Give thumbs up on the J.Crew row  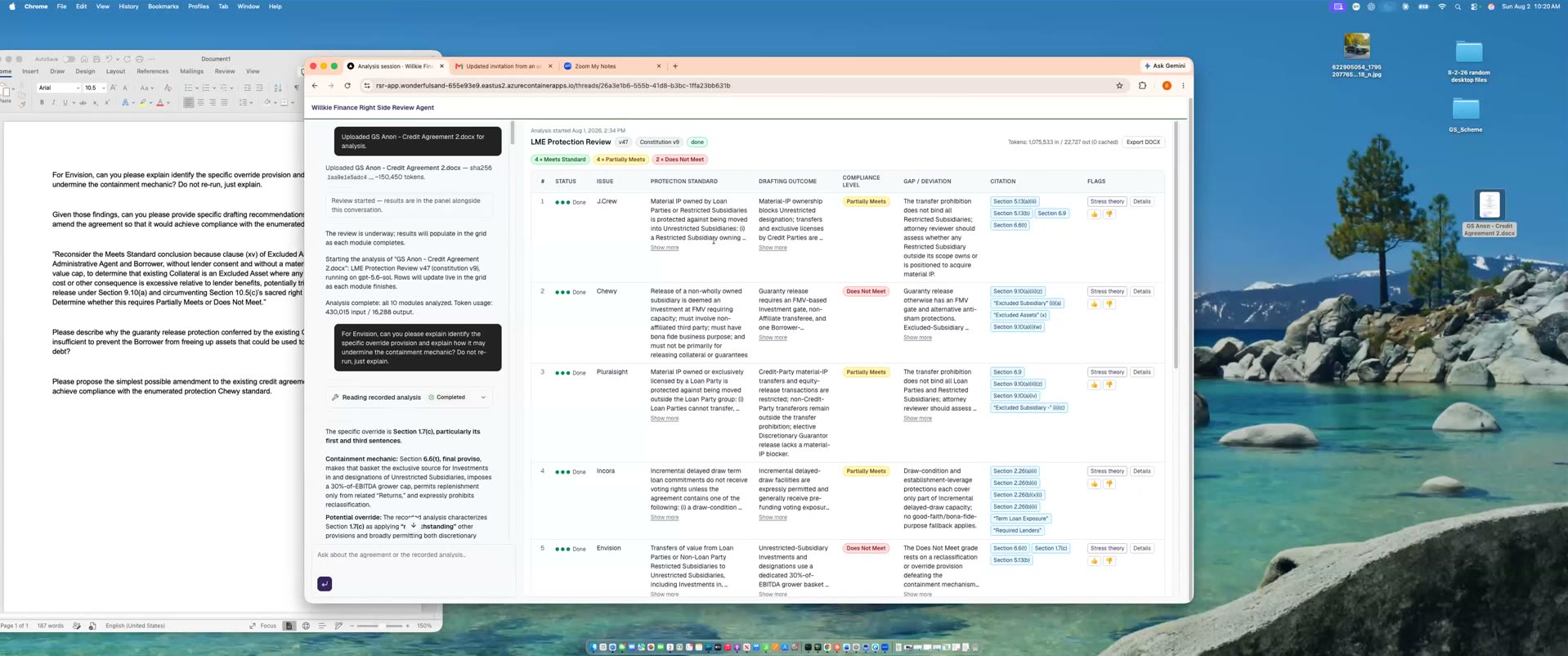pyautogui.click(x=1094, y=214)
